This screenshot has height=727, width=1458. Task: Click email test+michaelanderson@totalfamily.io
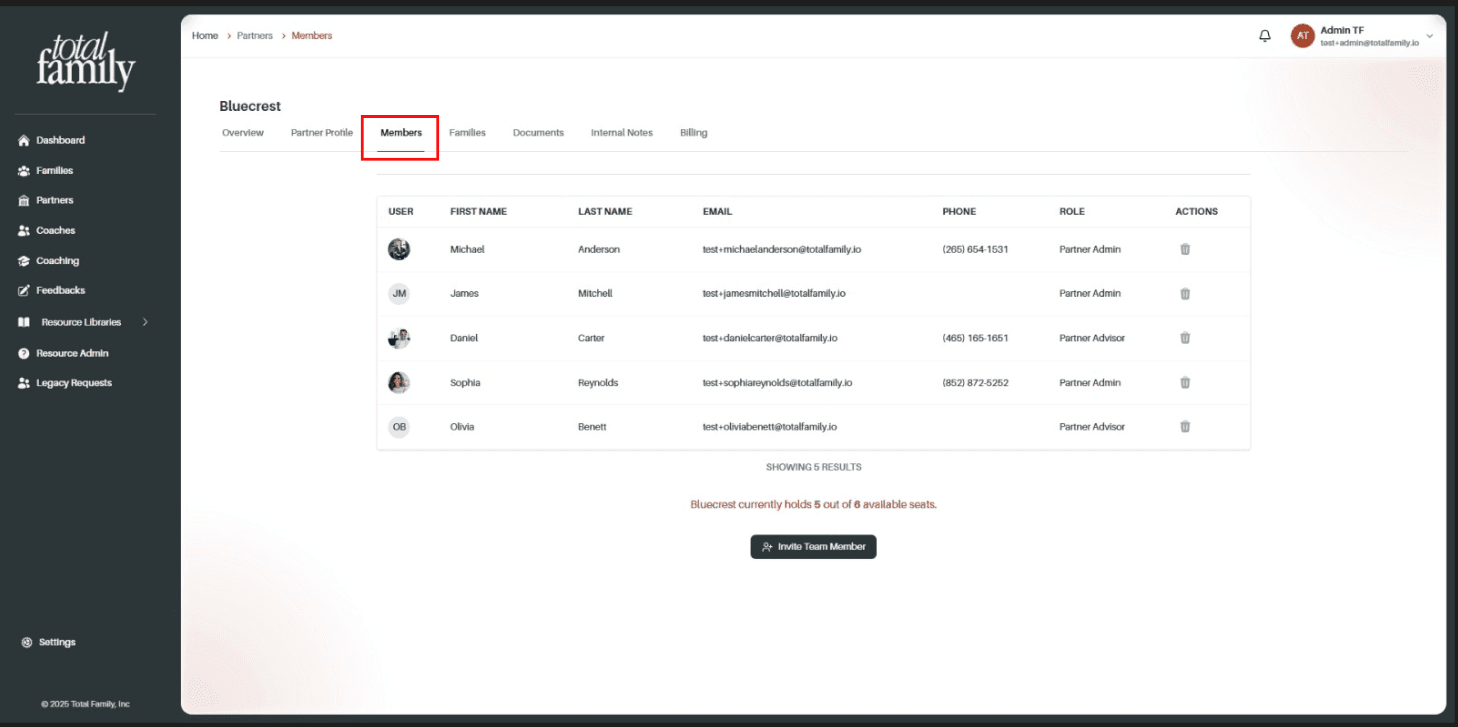pyautogui.click(x=782, y=249)
